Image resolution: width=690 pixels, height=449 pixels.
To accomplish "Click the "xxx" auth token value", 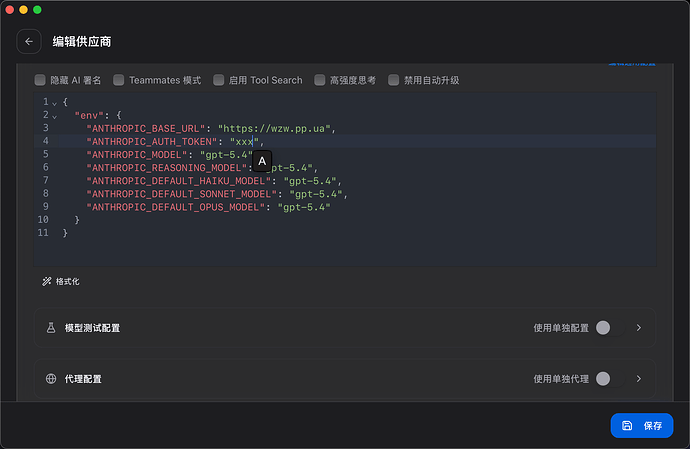I will (x=244, y=142).
